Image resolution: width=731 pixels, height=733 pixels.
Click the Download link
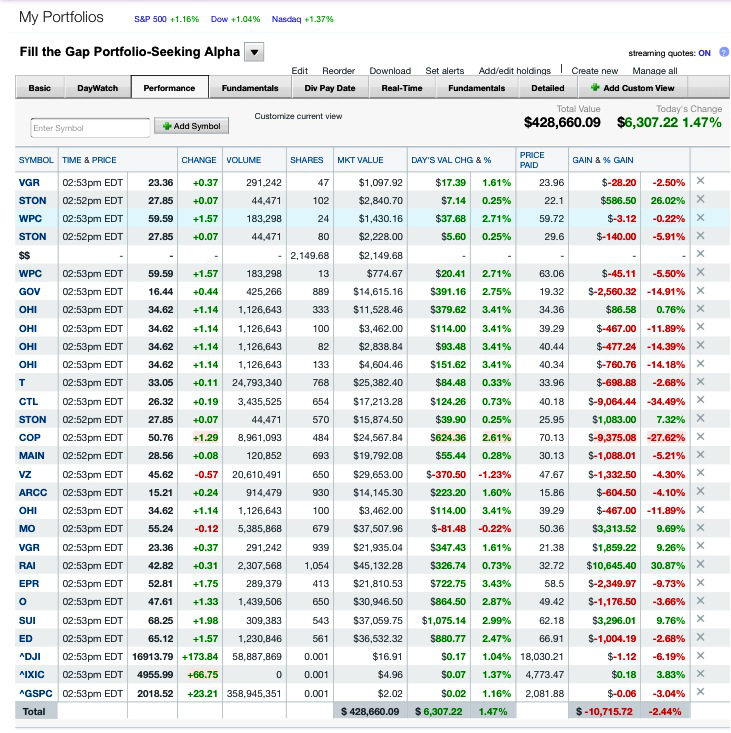390,71
